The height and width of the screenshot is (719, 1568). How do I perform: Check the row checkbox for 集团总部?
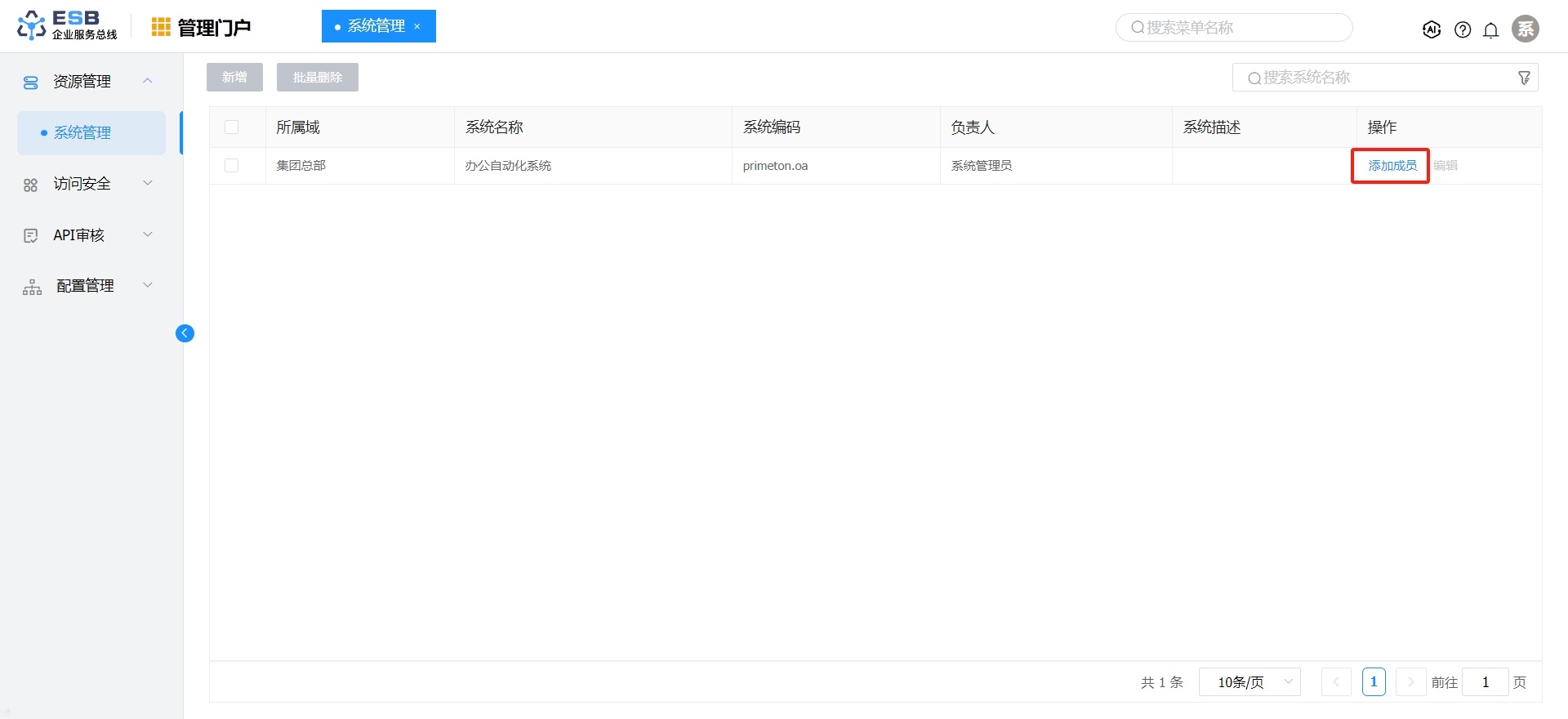pyautogui.click(x=232, y=166)
